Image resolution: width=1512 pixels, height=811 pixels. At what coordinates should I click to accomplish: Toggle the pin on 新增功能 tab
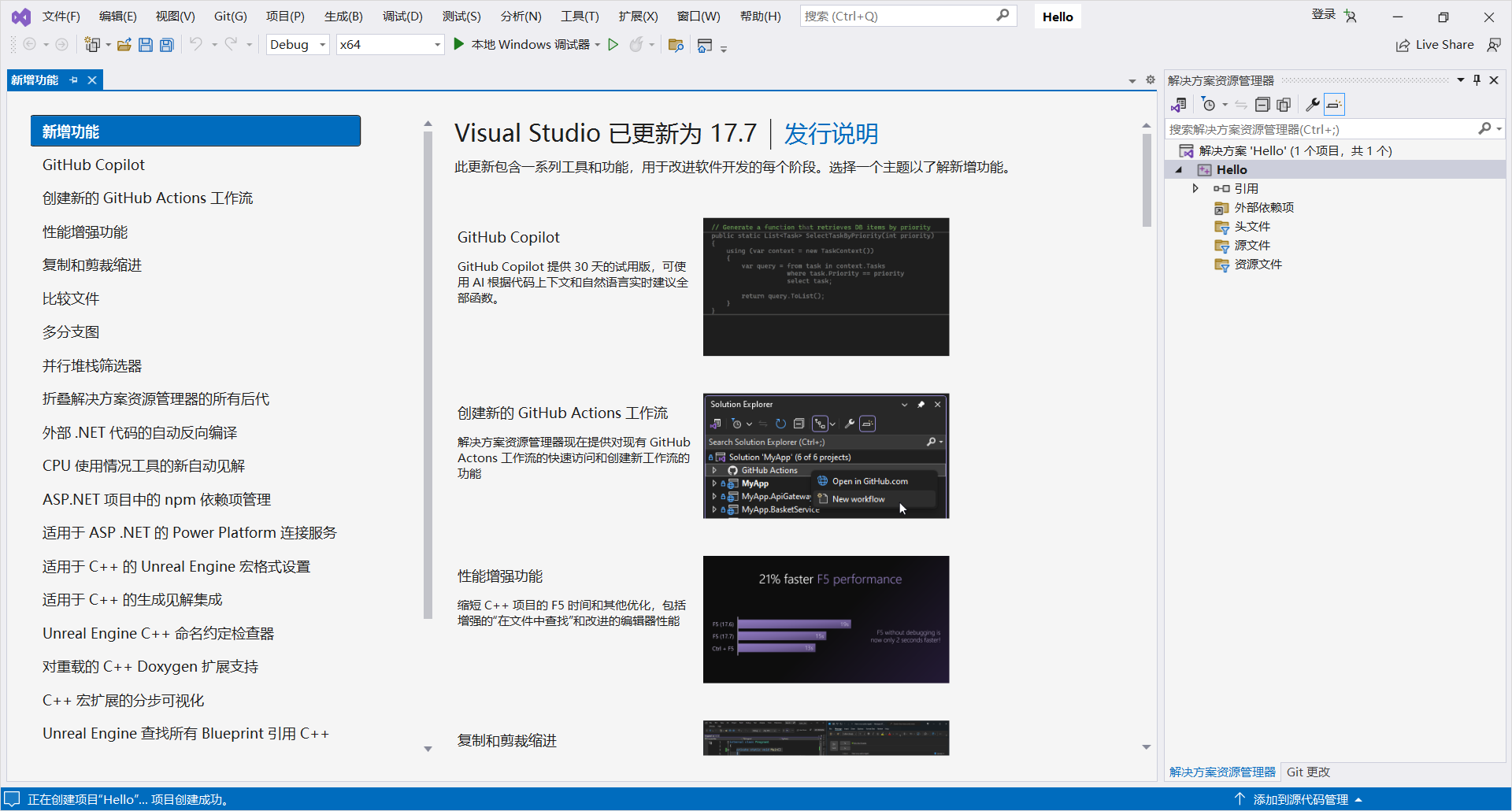tap(73, 80)
